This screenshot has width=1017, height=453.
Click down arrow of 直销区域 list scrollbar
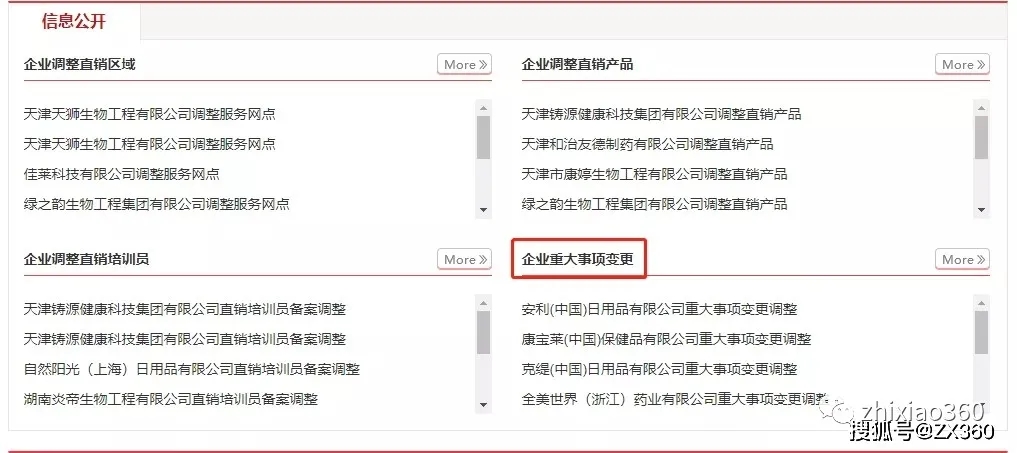[483, 210]
